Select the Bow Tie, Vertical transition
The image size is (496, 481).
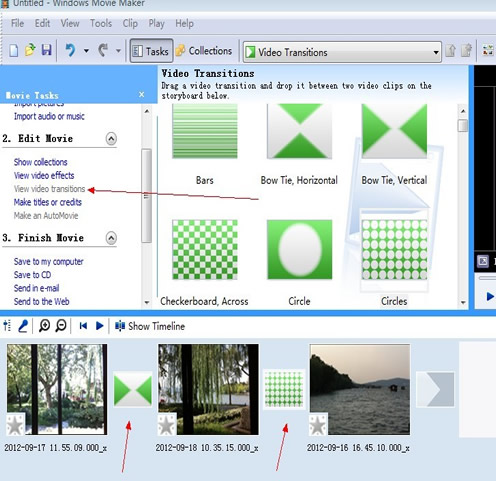[x=394, y=131]
